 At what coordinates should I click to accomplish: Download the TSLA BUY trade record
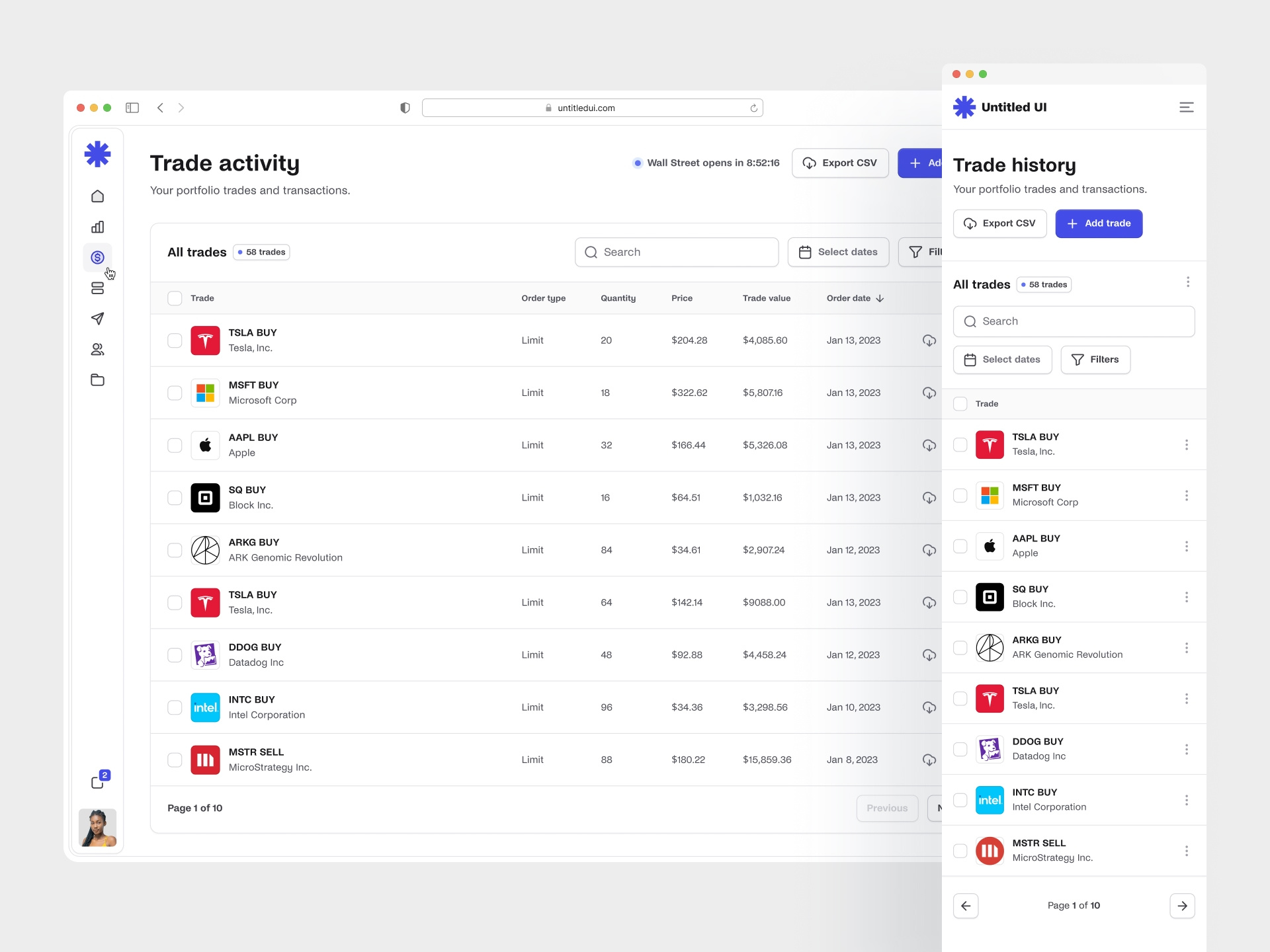[x=929, y=340]
